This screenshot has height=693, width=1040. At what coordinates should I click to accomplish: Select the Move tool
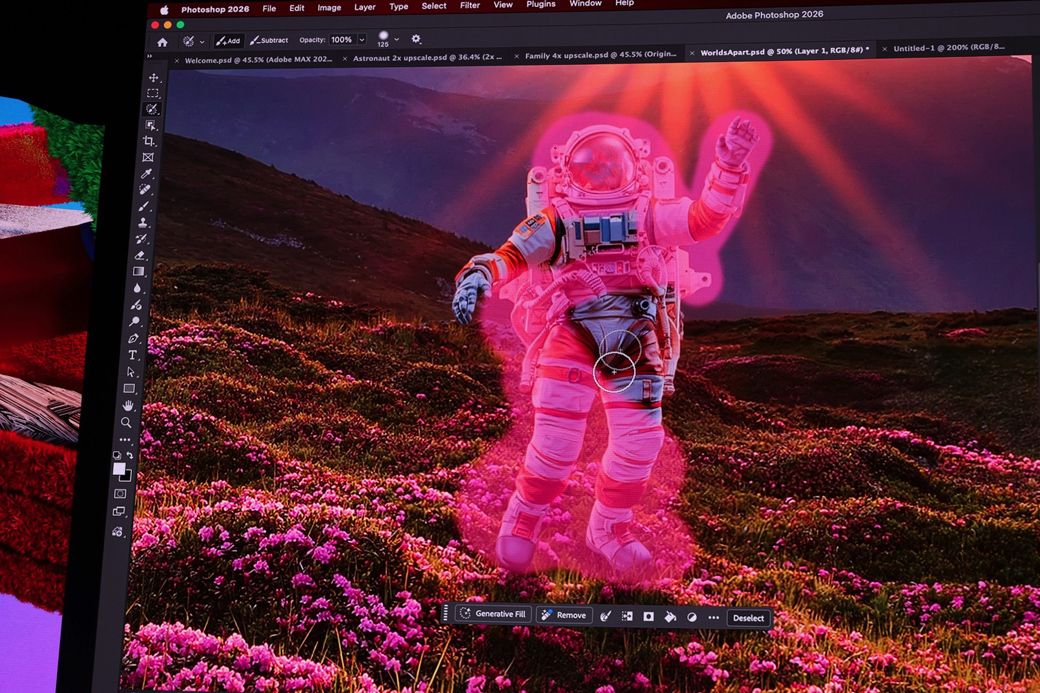[153, 77]
